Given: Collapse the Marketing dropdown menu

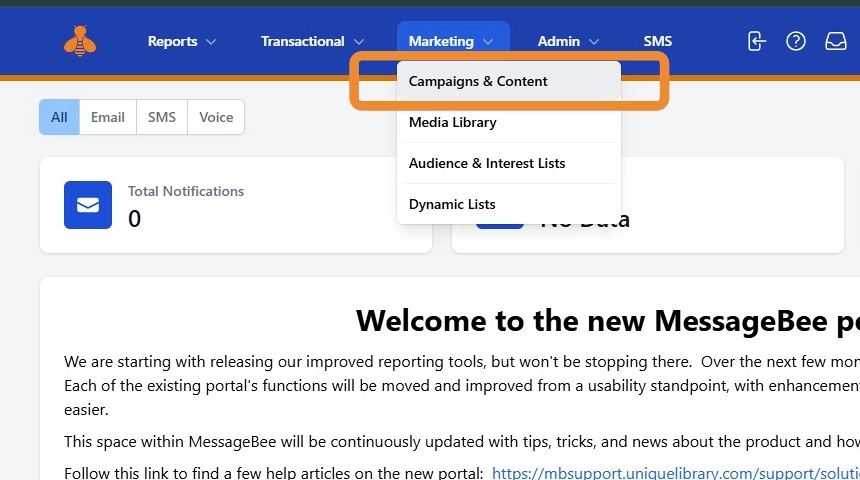Looking at the screenshot, I should tap(453, 41).
